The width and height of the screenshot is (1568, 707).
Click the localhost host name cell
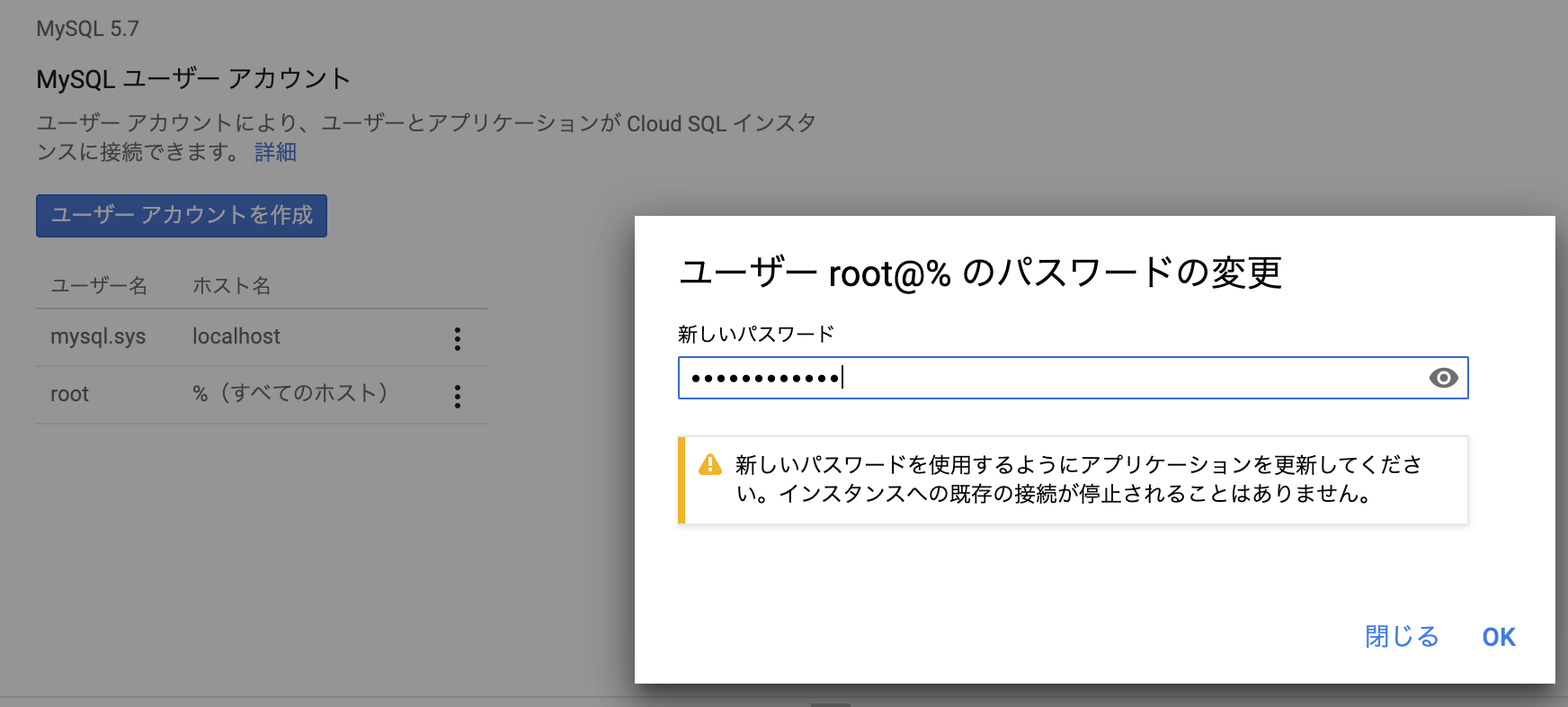[x=236, y=336]
